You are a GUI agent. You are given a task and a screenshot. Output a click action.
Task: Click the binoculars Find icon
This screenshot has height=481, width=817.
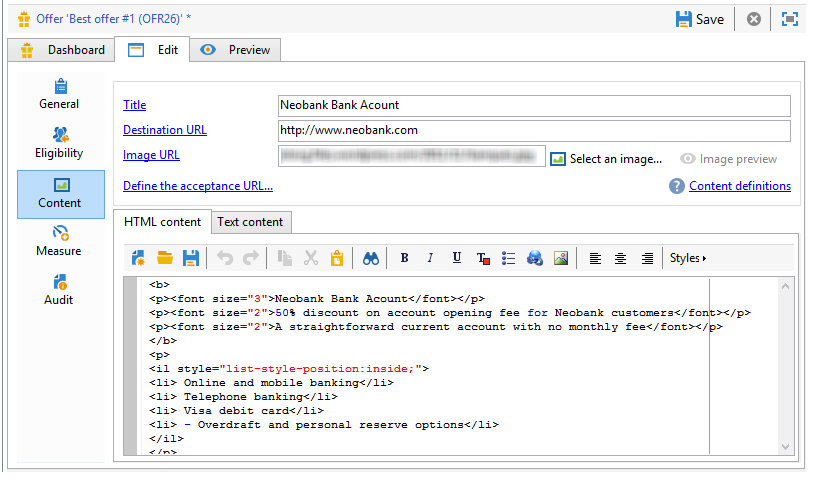(x=370, y=258)
